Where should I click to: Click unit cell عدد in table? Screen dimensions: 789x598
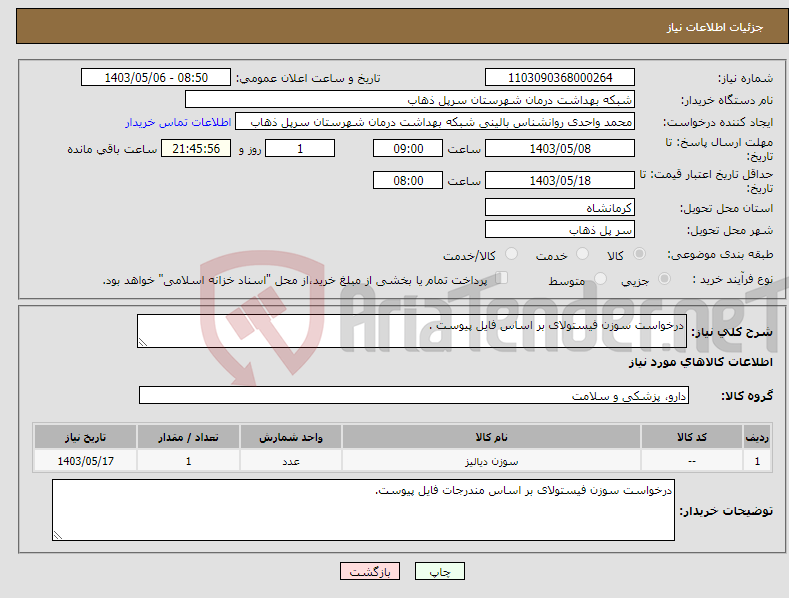tap(291, 461)
